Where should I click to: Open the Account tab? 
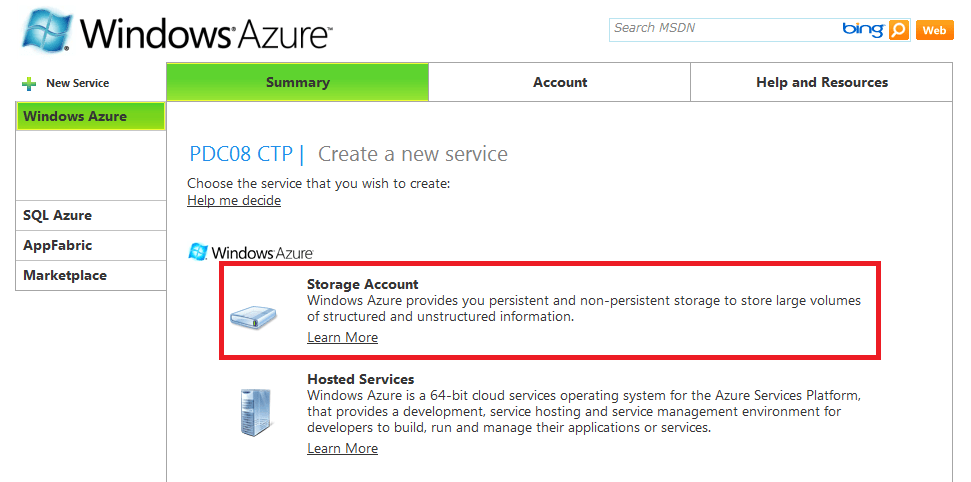click(560, 82)
